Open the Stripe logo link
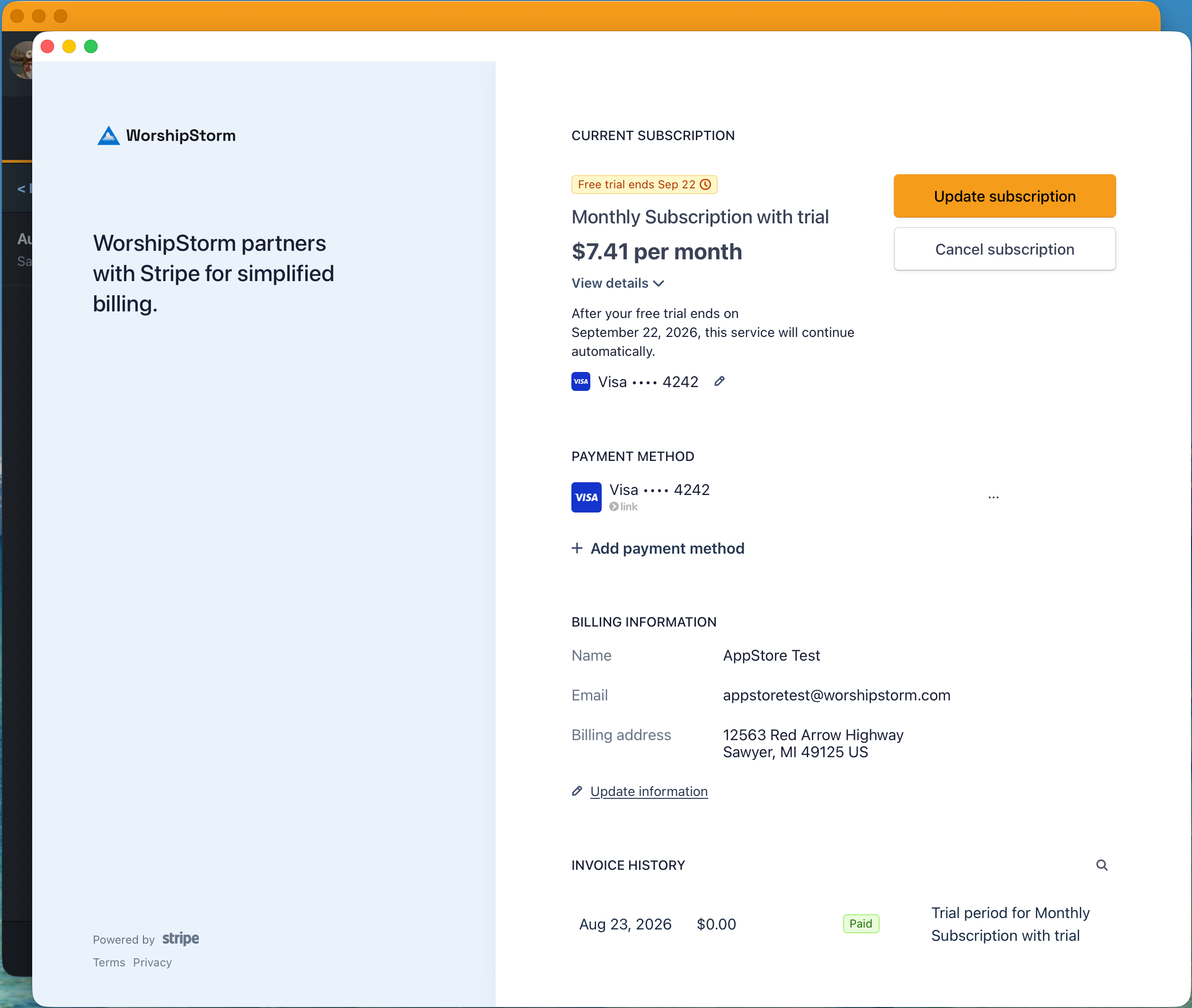1192x1008 pixels. click(181, 939)
